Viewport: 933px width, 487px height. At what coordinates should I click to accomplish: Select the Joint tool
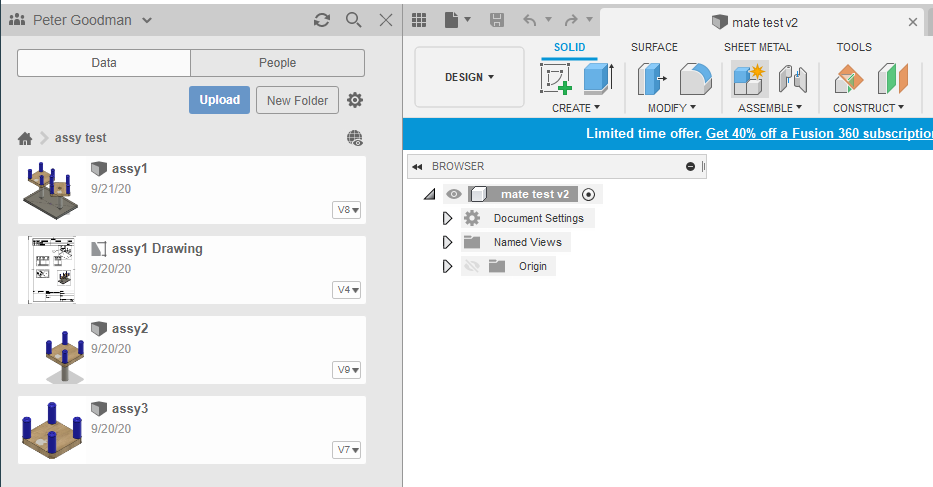pyautogui.click(x=793, y=79)
